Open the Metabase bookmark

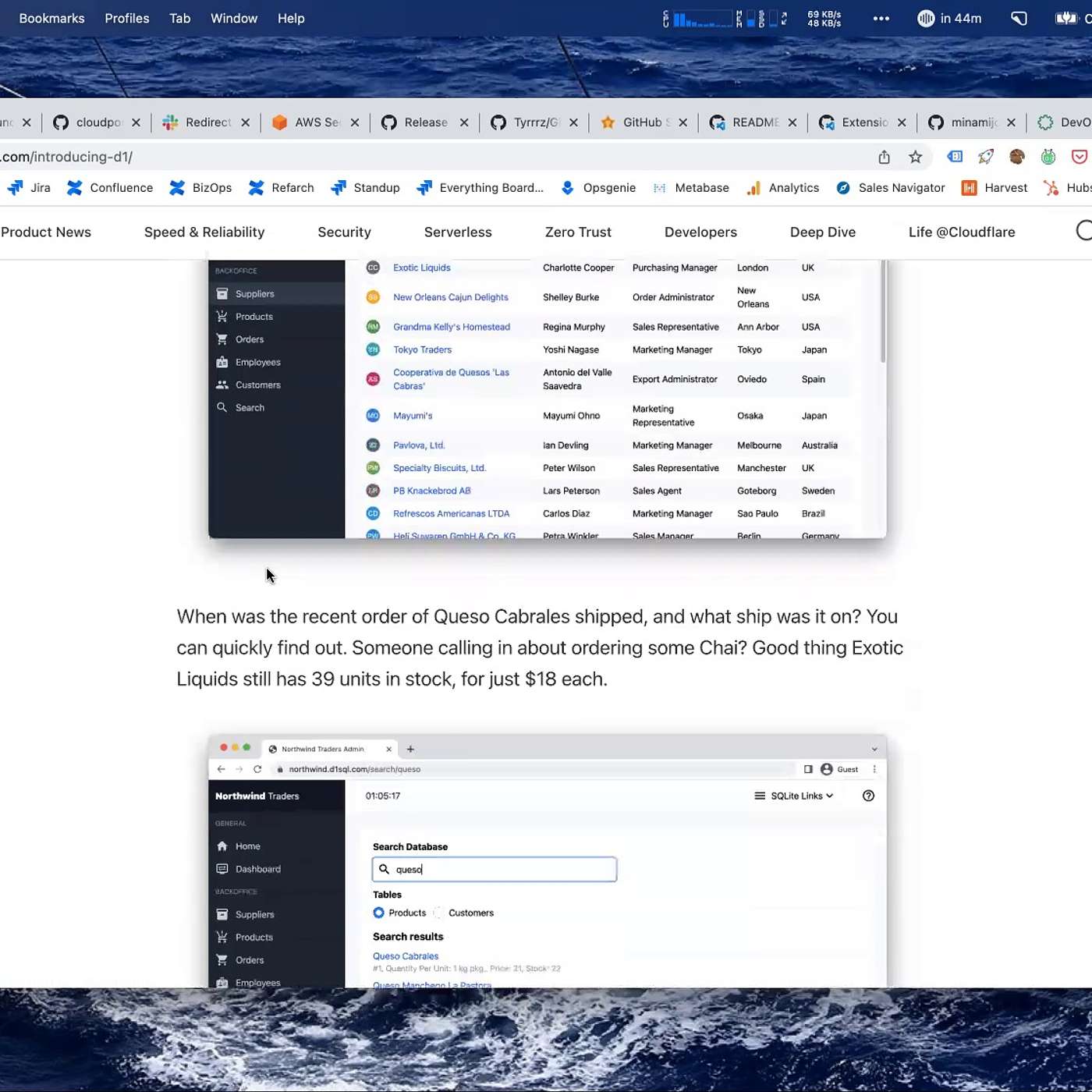(x=690, y=188)
